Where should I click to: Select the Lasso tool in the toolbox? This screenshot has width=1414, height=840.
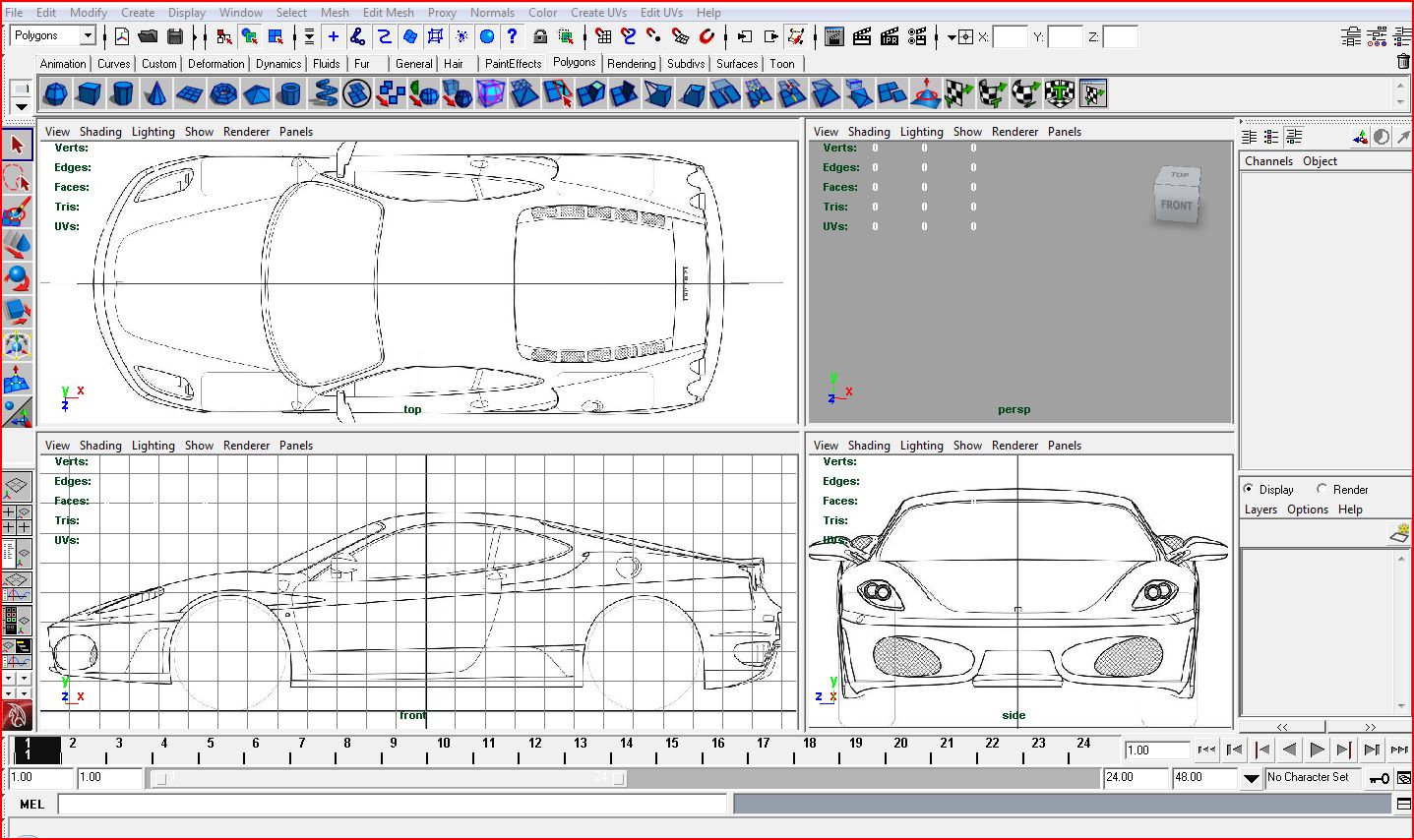click(17, 179)
